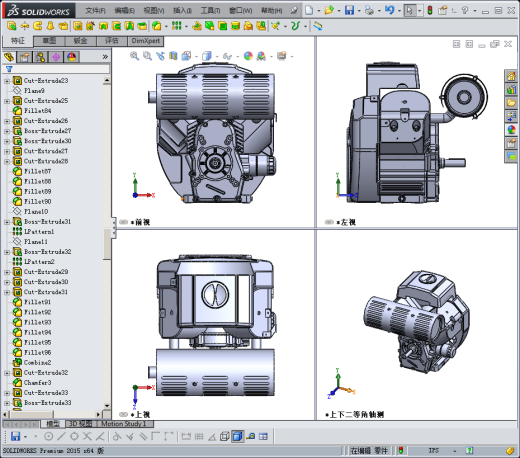Open the 文件(F) menu
Viewport: 520px width, 458px height.
coord(95,11)
